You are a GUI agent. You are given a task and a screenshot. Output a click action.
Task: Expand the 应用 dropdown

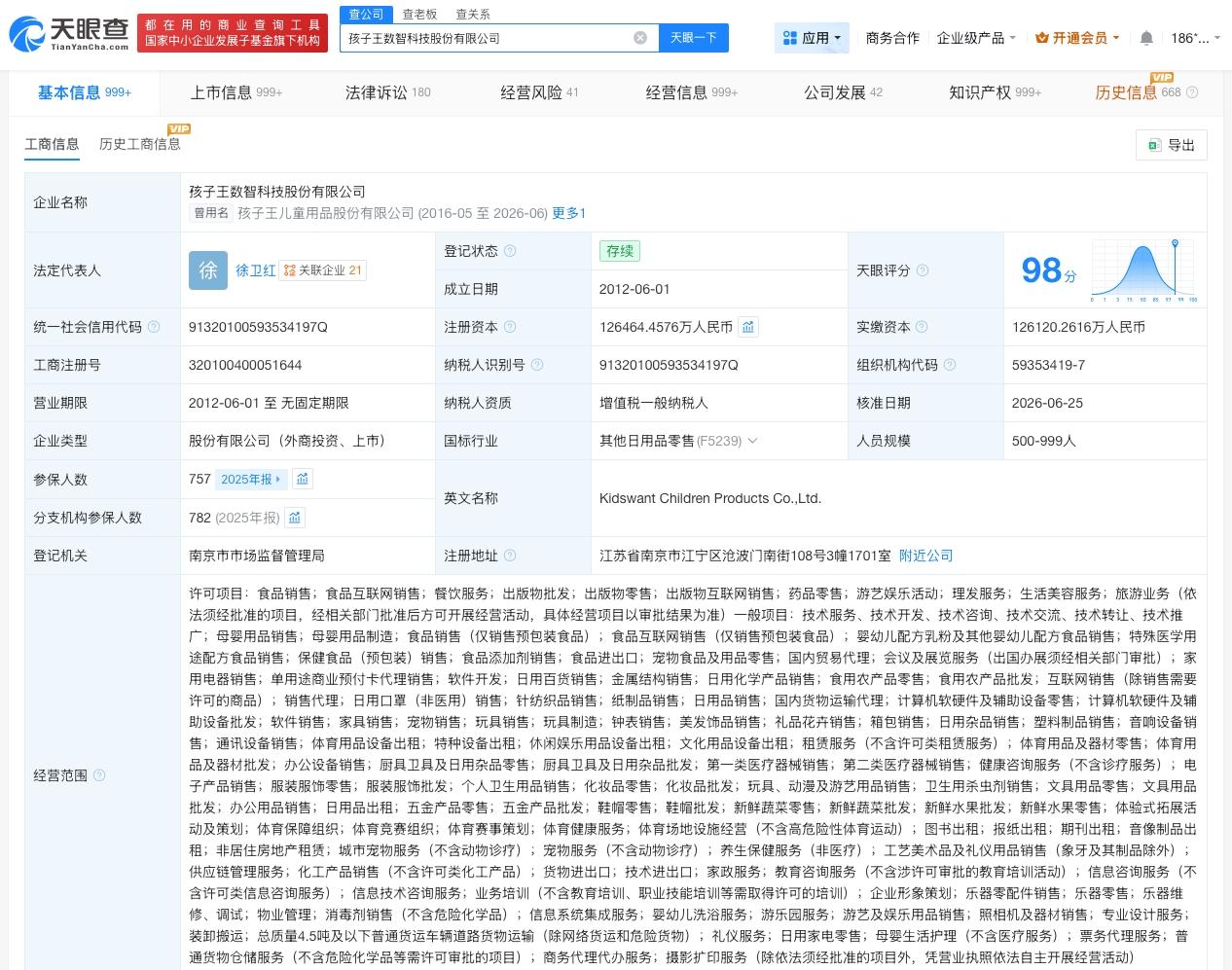pyautogui.click(x=813, y=38)
